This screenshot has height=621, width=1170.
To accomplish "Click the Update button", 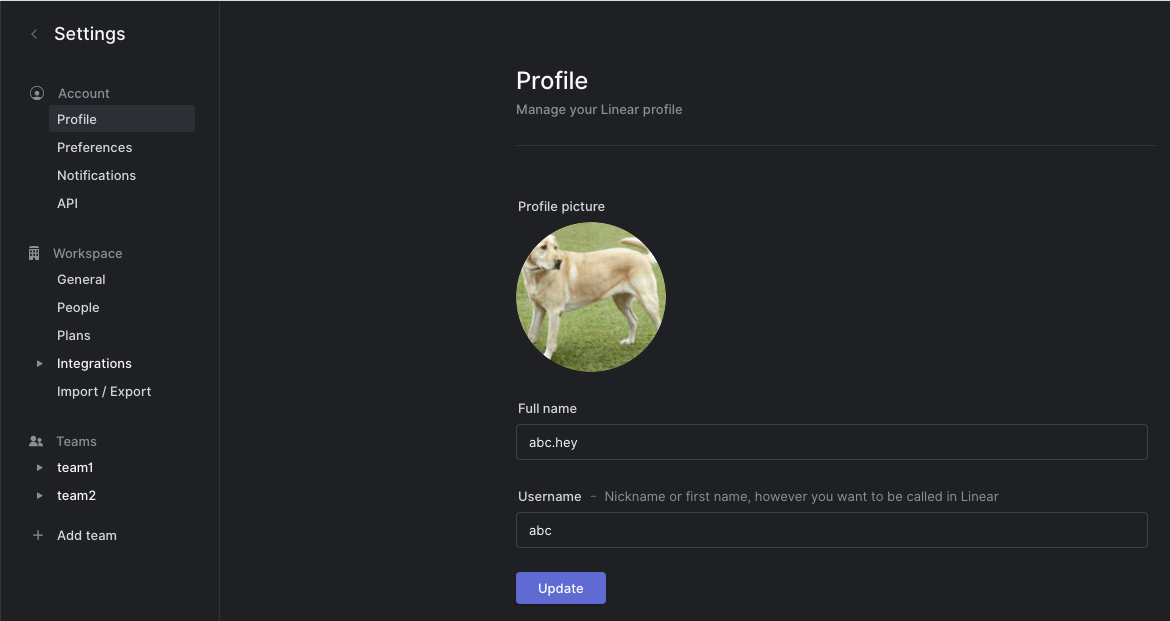I will pyautogui.click(x=560, y=588).
